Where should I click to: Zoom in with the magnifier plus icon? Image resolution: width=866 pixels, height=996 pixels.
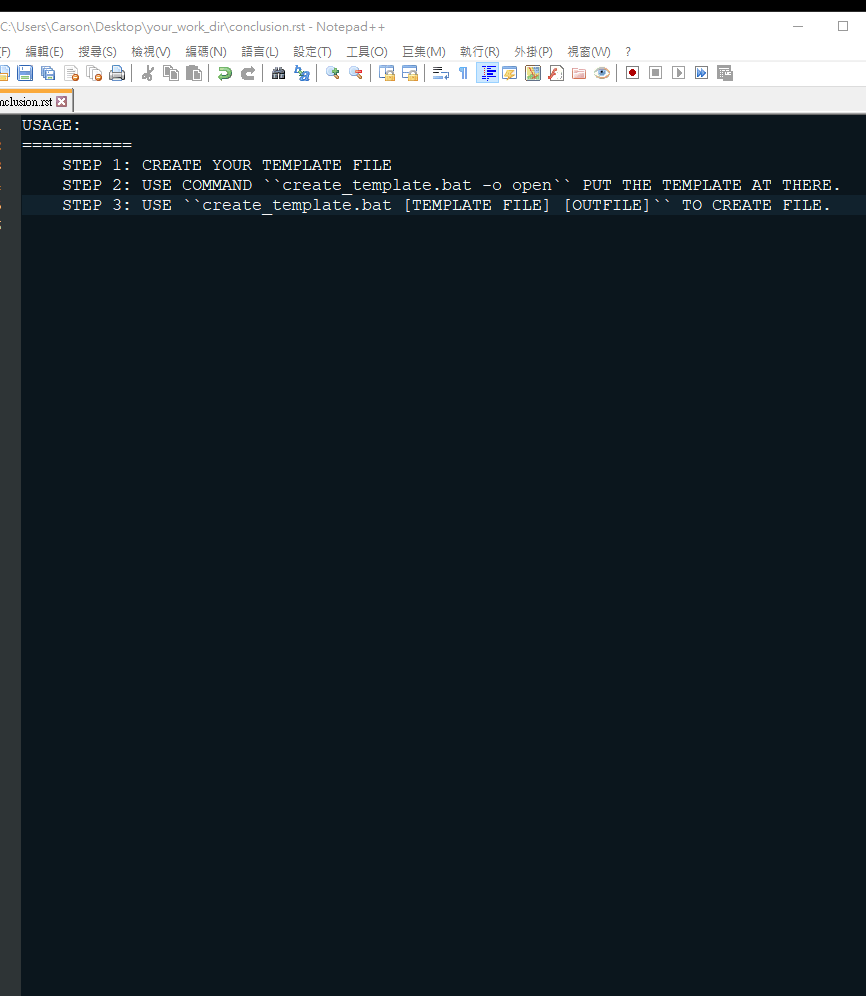pos(334,72)
